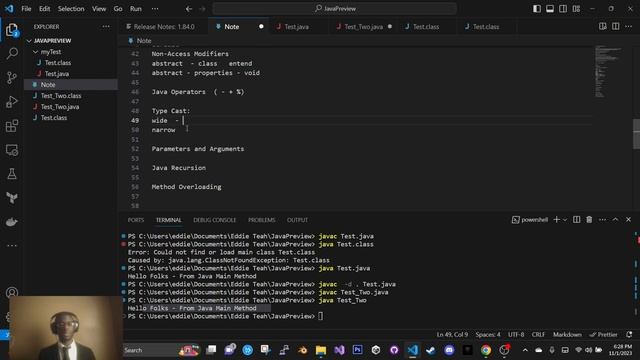Screen dimensions: 640x360
Task: Open editor more actions menu
Action: [629, 27]
